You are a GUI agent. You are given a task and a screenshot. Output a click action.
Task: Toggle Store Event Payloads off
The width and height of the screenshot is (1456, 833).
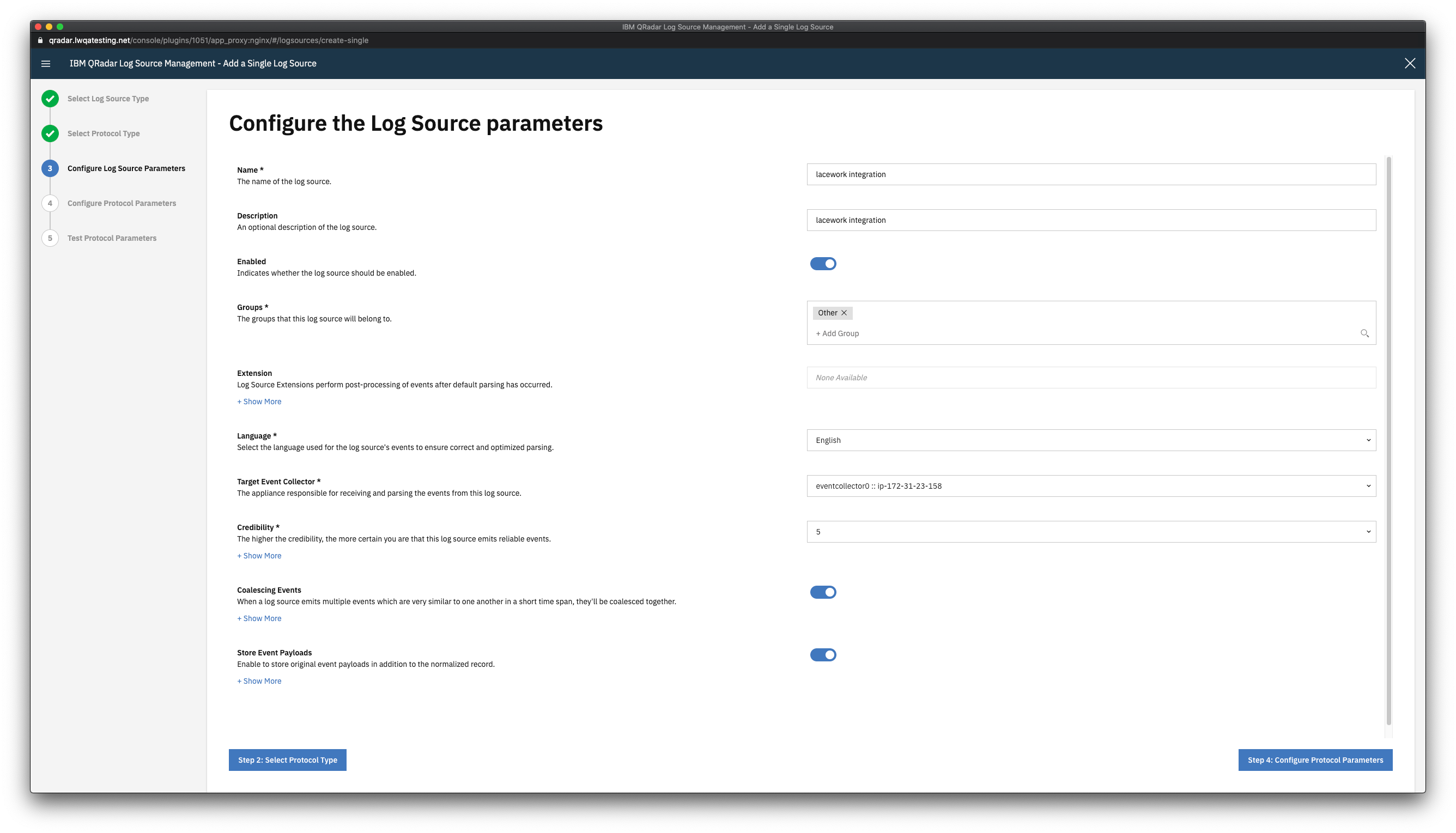[823, 654]
